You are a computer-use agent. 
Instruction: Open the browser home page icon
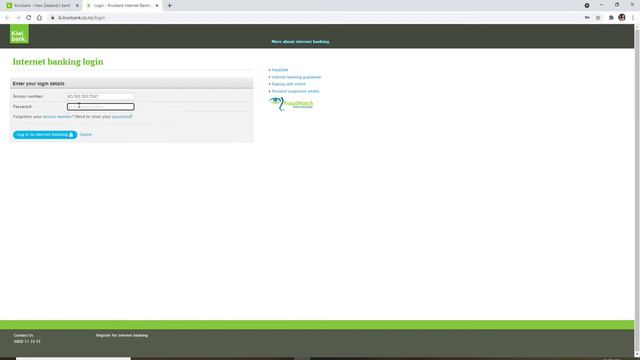[39, 18]
